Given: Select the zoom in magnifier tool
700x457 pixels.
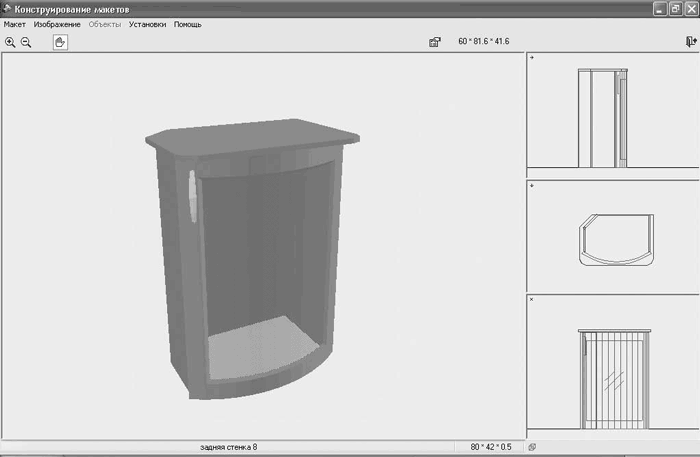Looking at the screenshot, I should tap(10, 42).
